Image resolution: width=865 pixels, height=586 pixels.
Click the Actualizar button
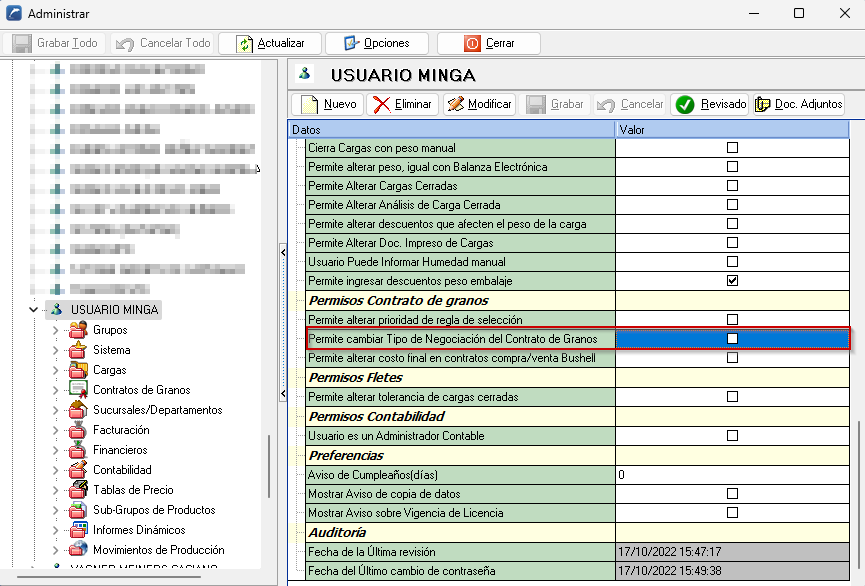tap(270, 44)
